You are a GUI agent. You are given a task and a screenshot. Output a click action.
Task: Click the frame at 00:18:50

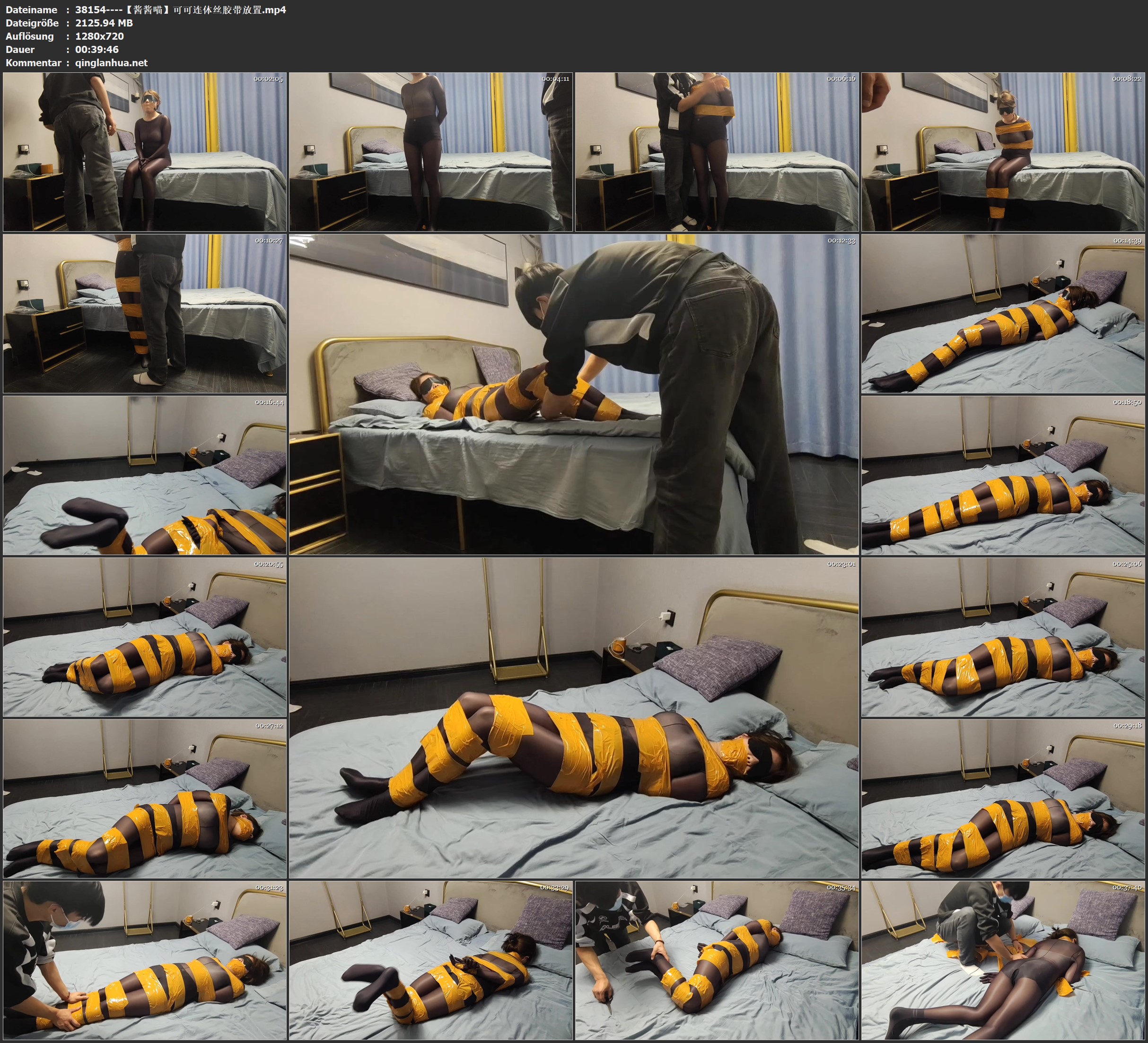(x=1003, y=475)
